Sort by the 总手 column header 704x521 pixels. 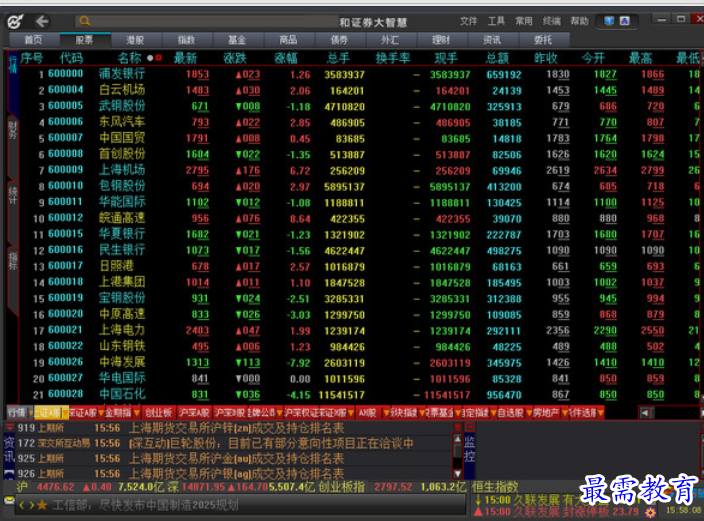pyautogui.click(x=338, y=58)
